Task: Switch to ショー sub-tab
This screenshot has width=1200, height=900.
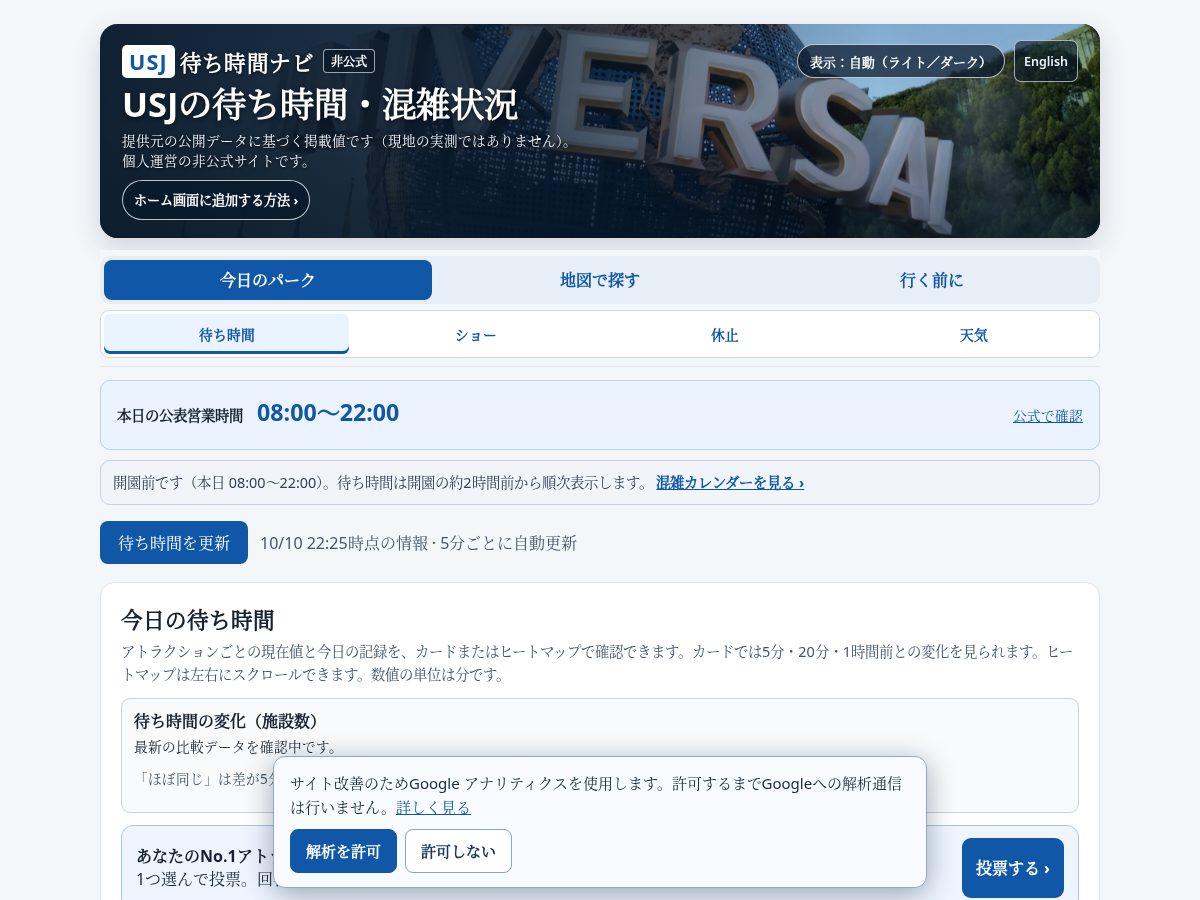Action: coord(475,334)
